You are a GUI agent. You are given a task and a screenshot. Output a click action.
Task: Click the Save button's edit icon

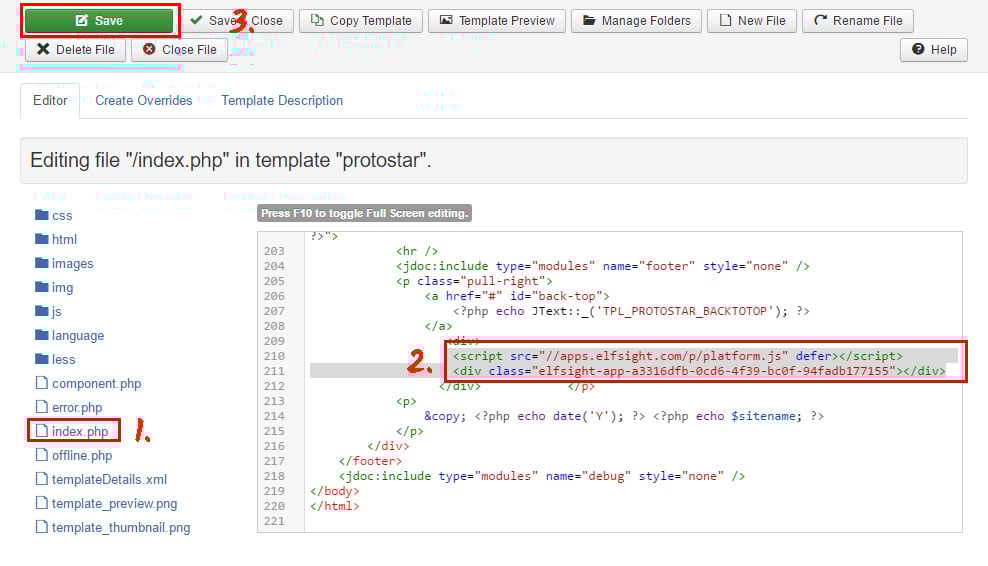(x=81, y=20)
